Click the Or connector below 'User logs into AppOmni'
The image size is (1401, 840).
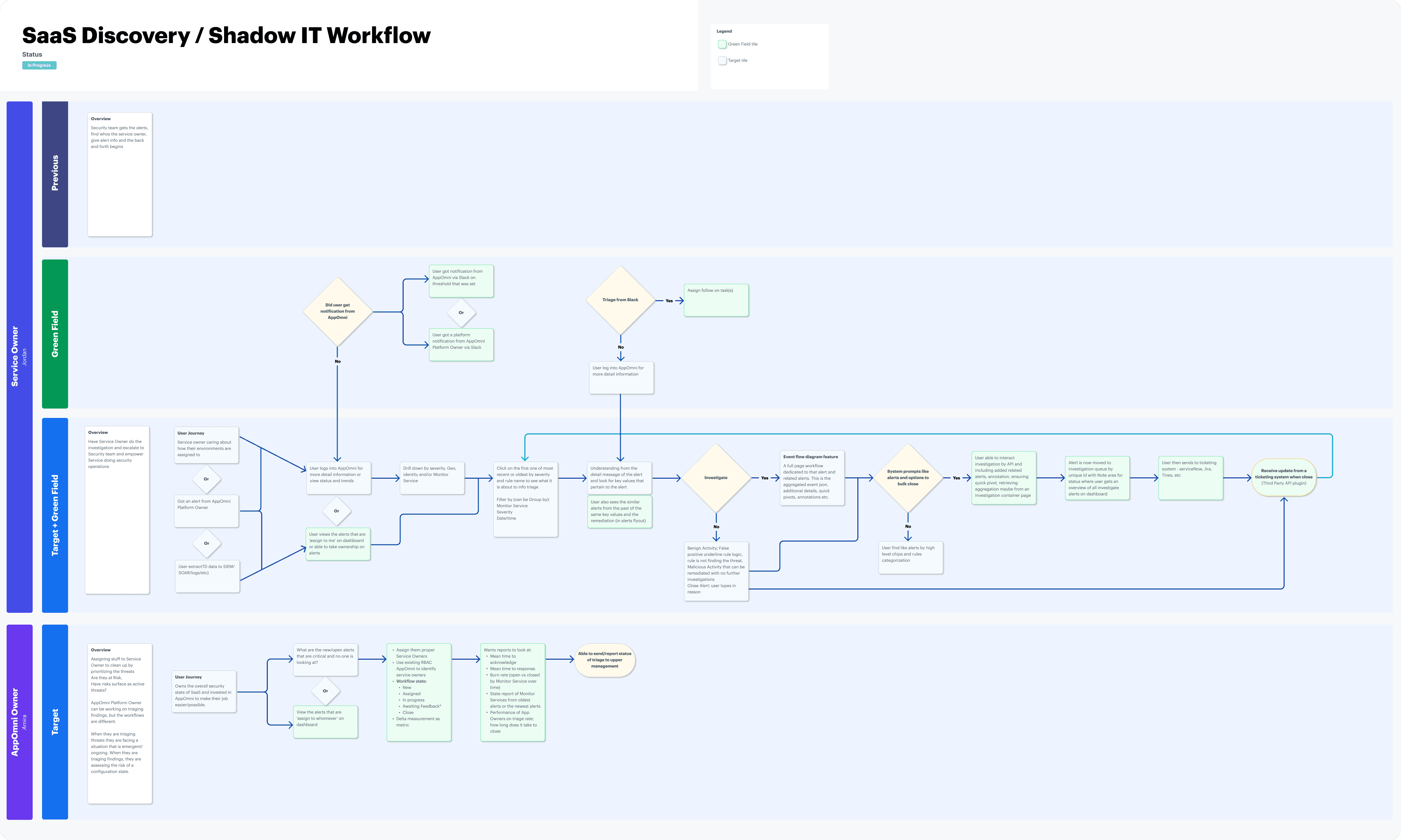pyautogui.click(x=337, y=511)
